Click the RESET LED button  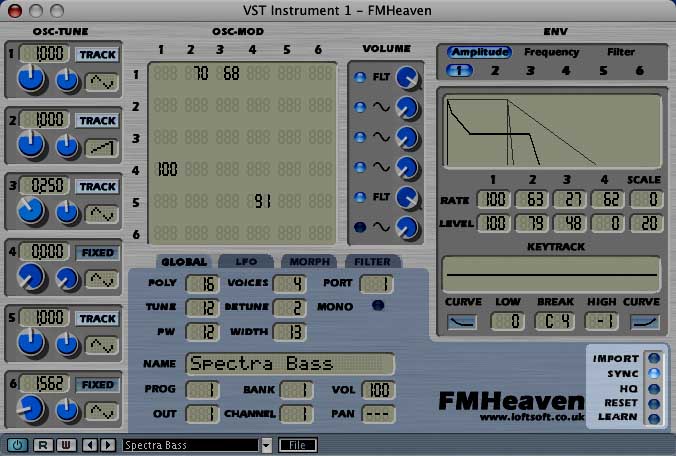[x=654, y=403]
